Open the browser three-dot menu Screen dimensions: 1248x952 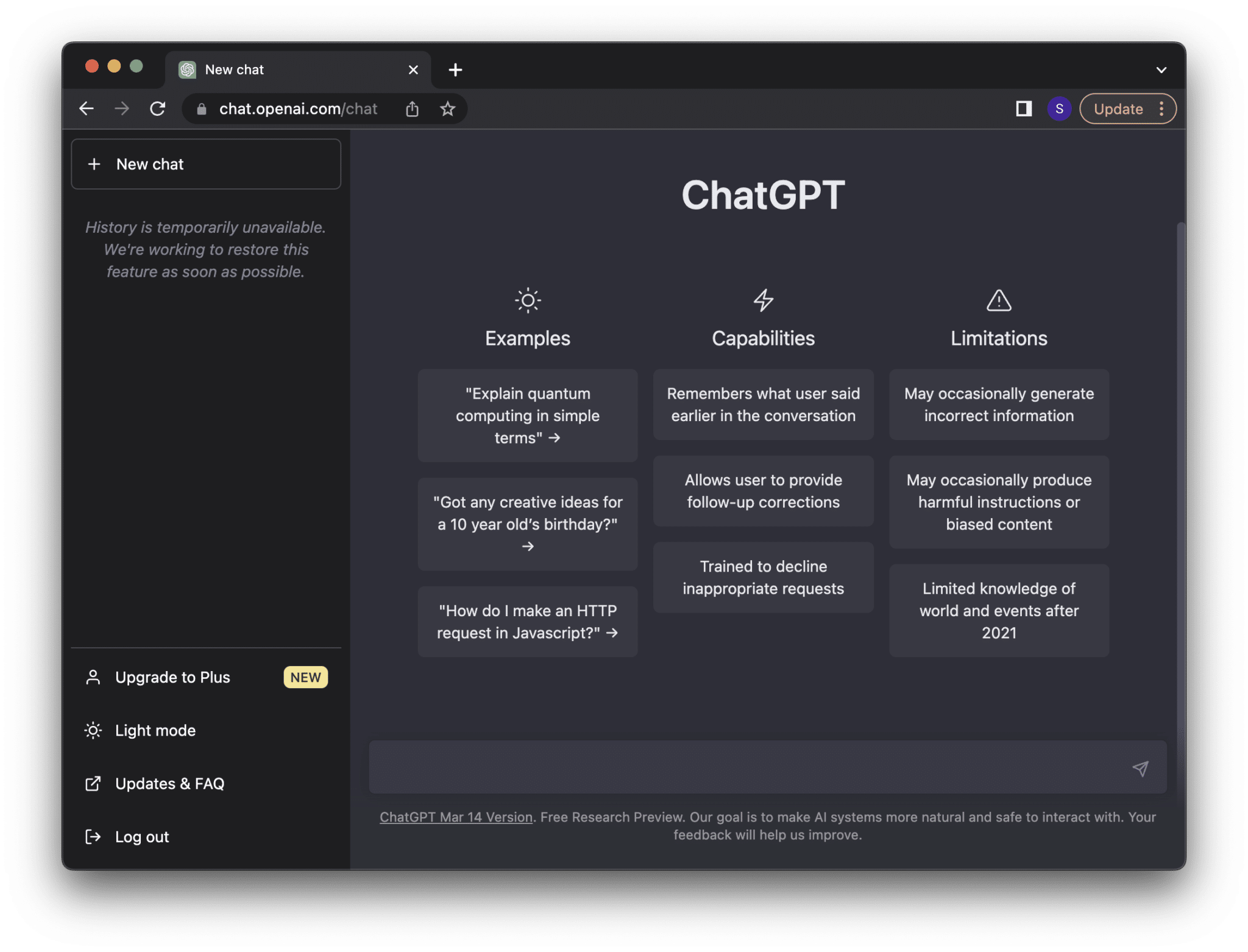tap(1161, 108)
